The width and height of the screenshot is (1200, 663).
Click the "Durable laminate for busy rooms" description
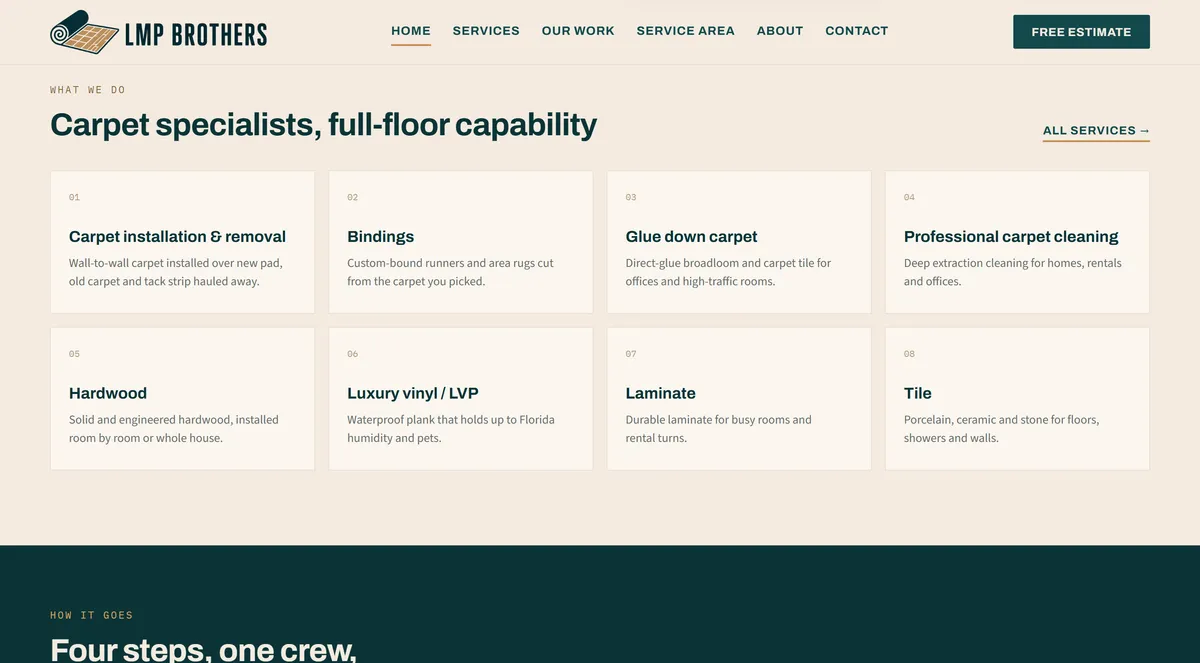pos(719,429)
